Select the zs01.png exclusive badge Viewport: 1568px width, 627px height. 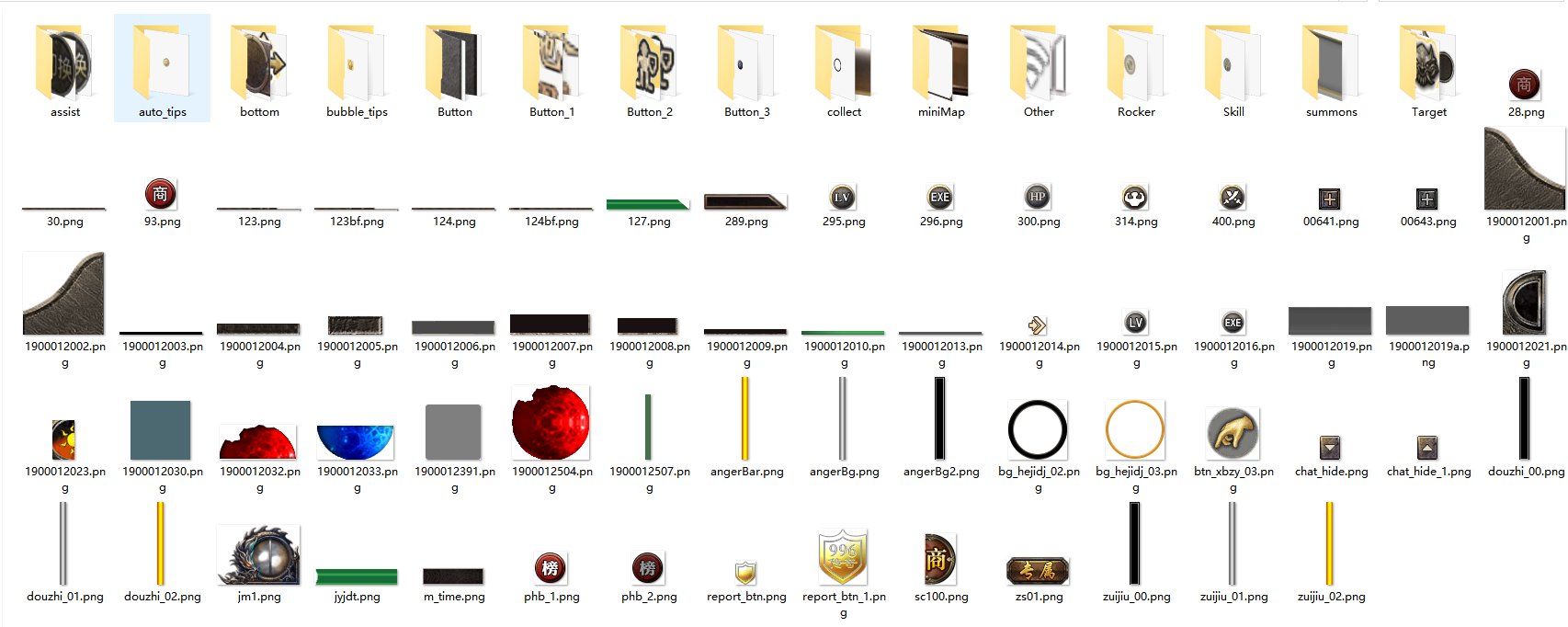[x=1038, y=571]
